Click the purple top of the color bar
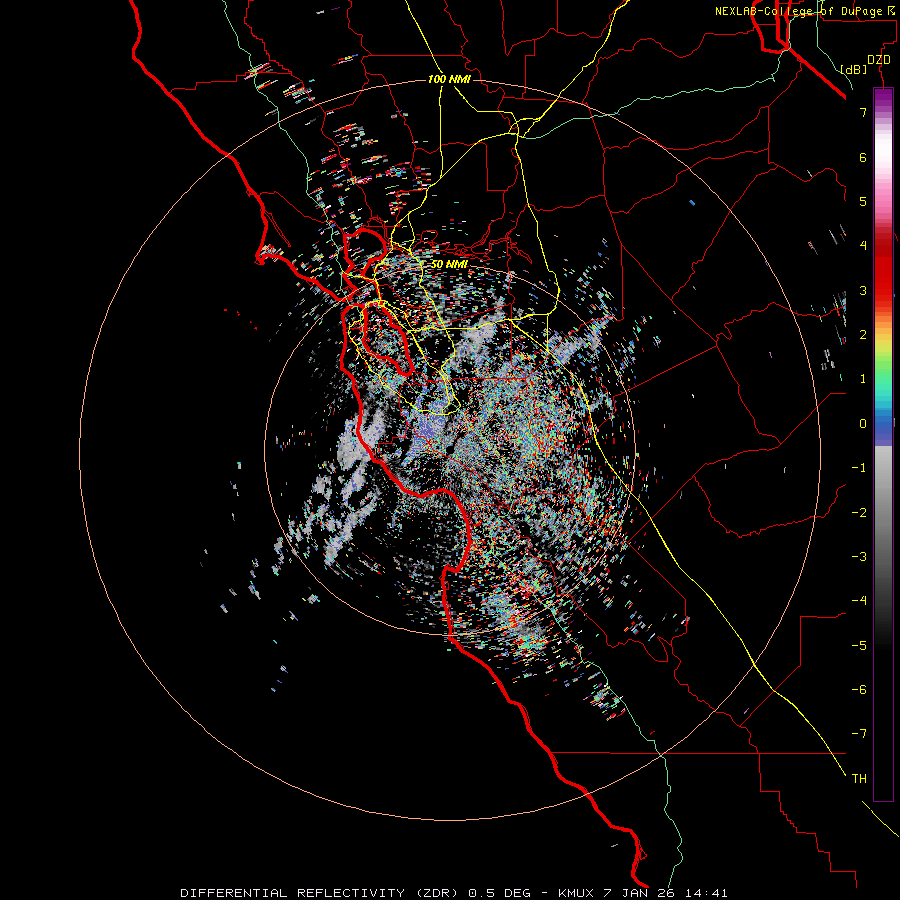900x900 pixels. pyautogui.click(x=883, y=96)
